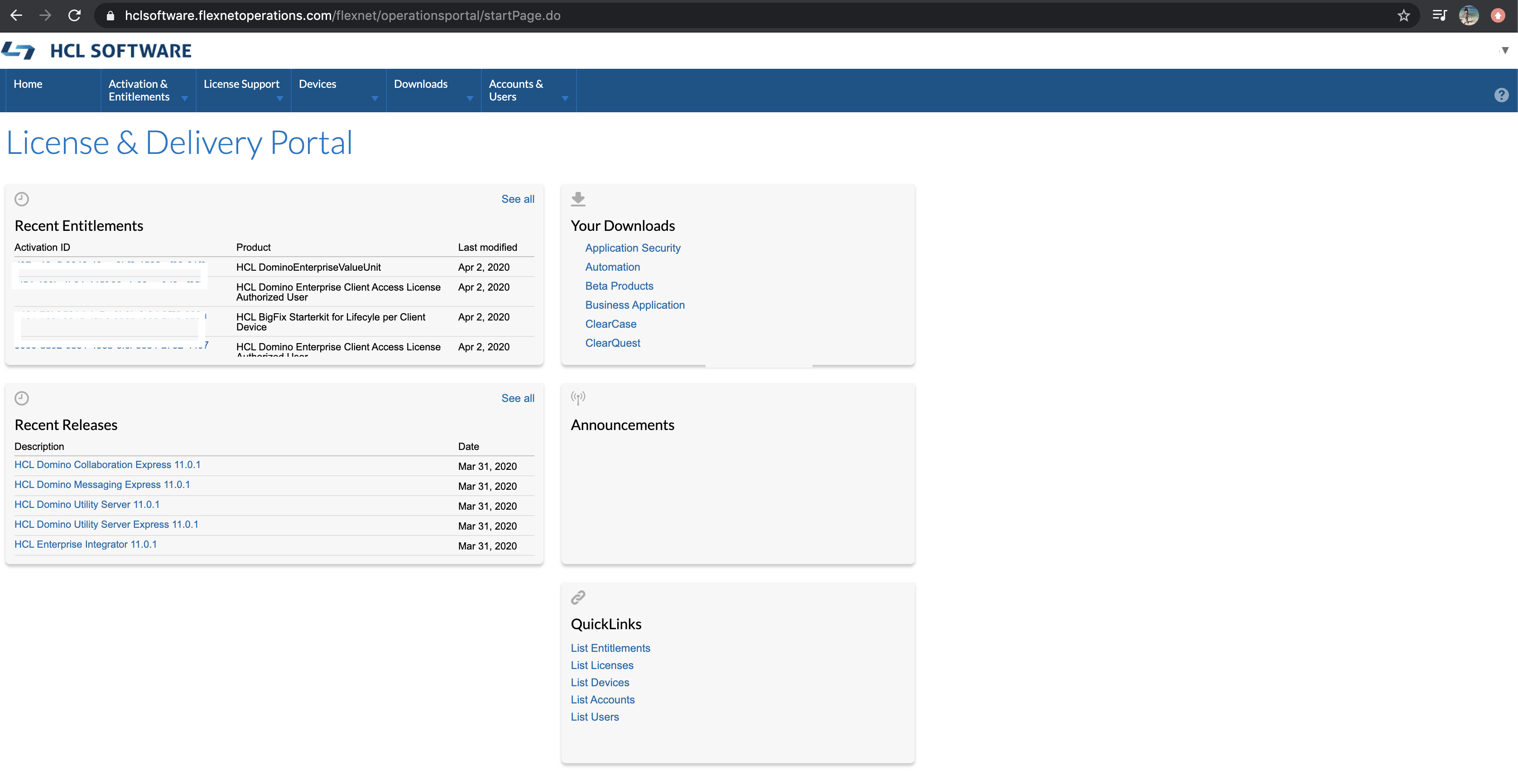Click the browser bookmark star icon

(x=1404, y=15)
